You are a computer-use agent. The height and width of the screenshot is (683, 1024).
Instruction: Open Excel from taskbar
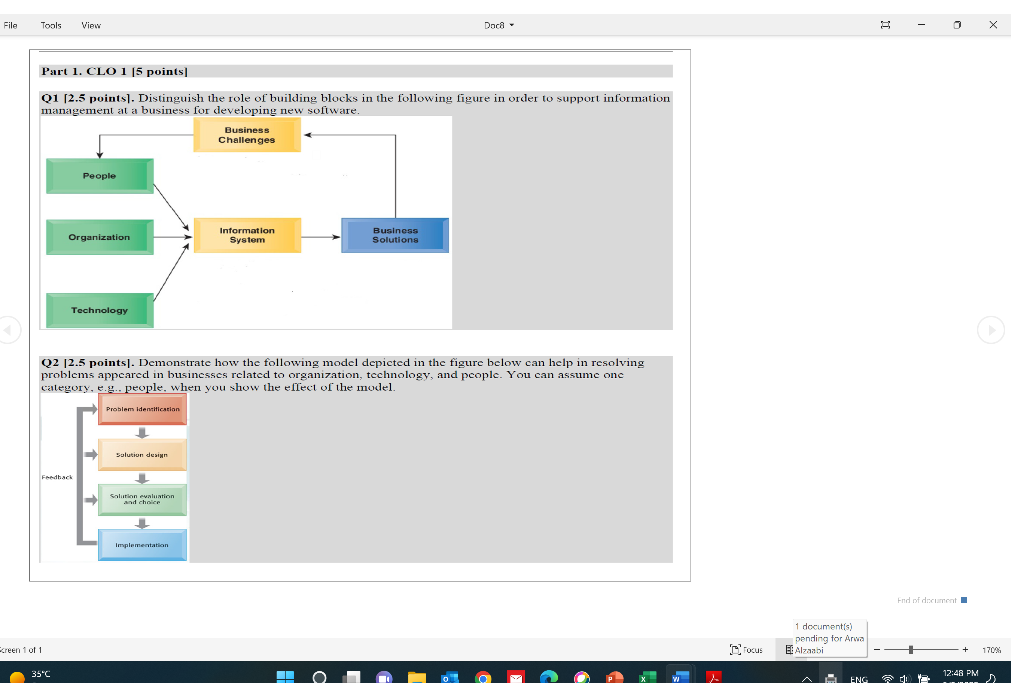coord(647,677)
